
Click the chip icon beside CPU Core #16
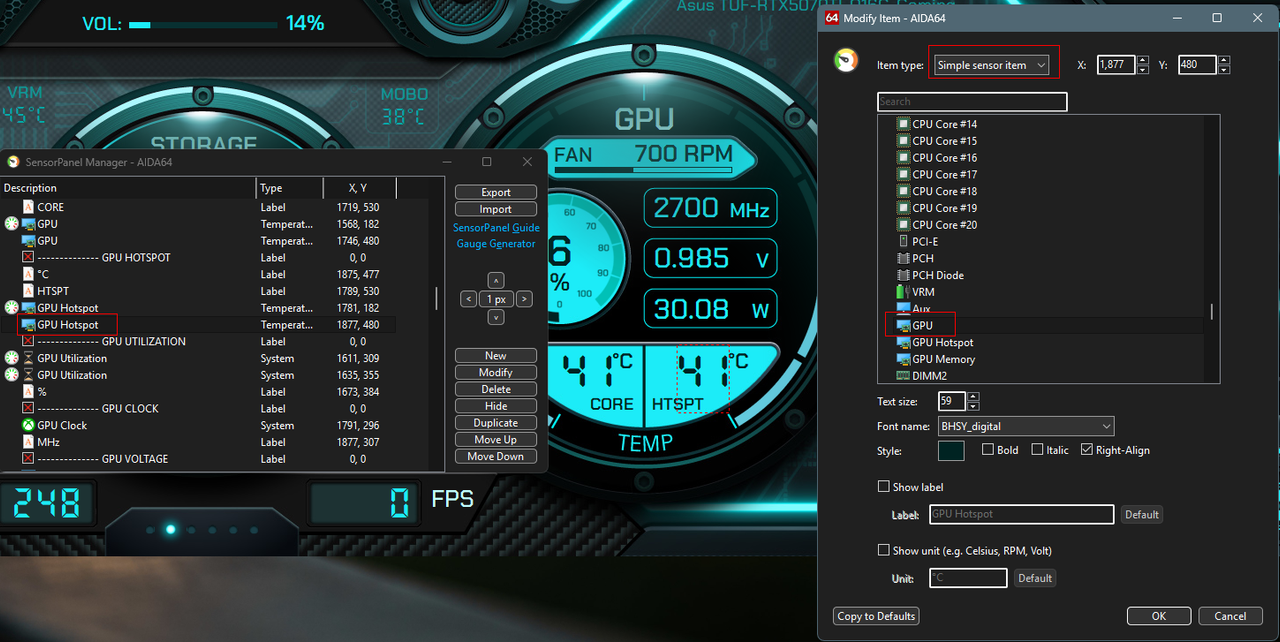(903, 158)
